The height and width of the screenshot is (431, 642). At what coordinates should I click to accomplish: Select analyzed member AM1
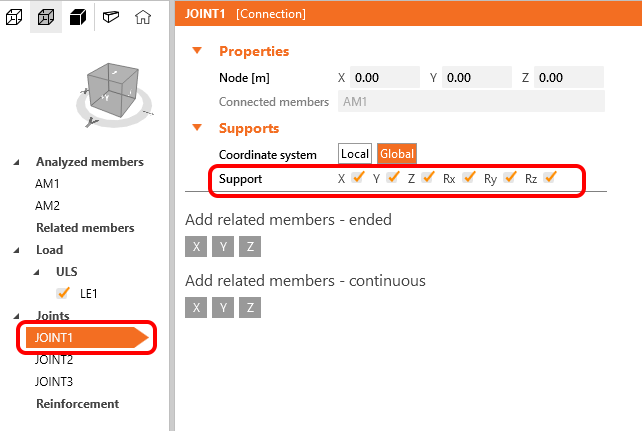point(47,184)
